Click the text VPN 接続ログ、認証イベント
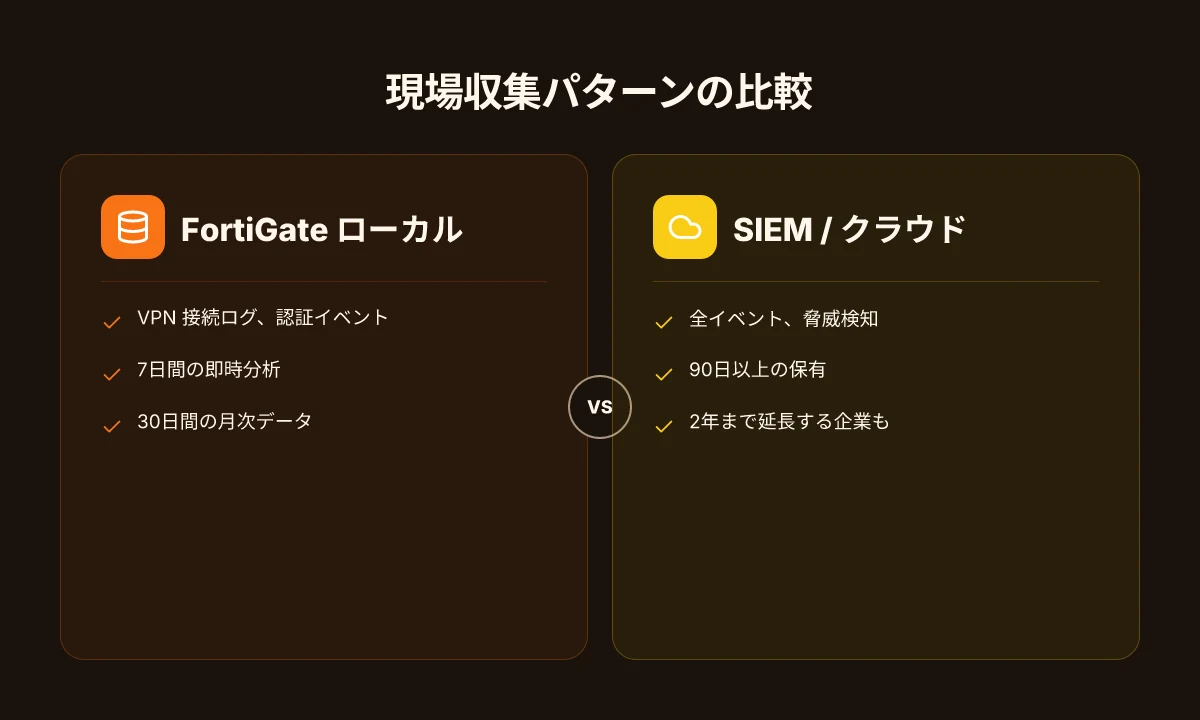Image resolution: width=1200 pixels, height=720 pixels. point(263,318)
